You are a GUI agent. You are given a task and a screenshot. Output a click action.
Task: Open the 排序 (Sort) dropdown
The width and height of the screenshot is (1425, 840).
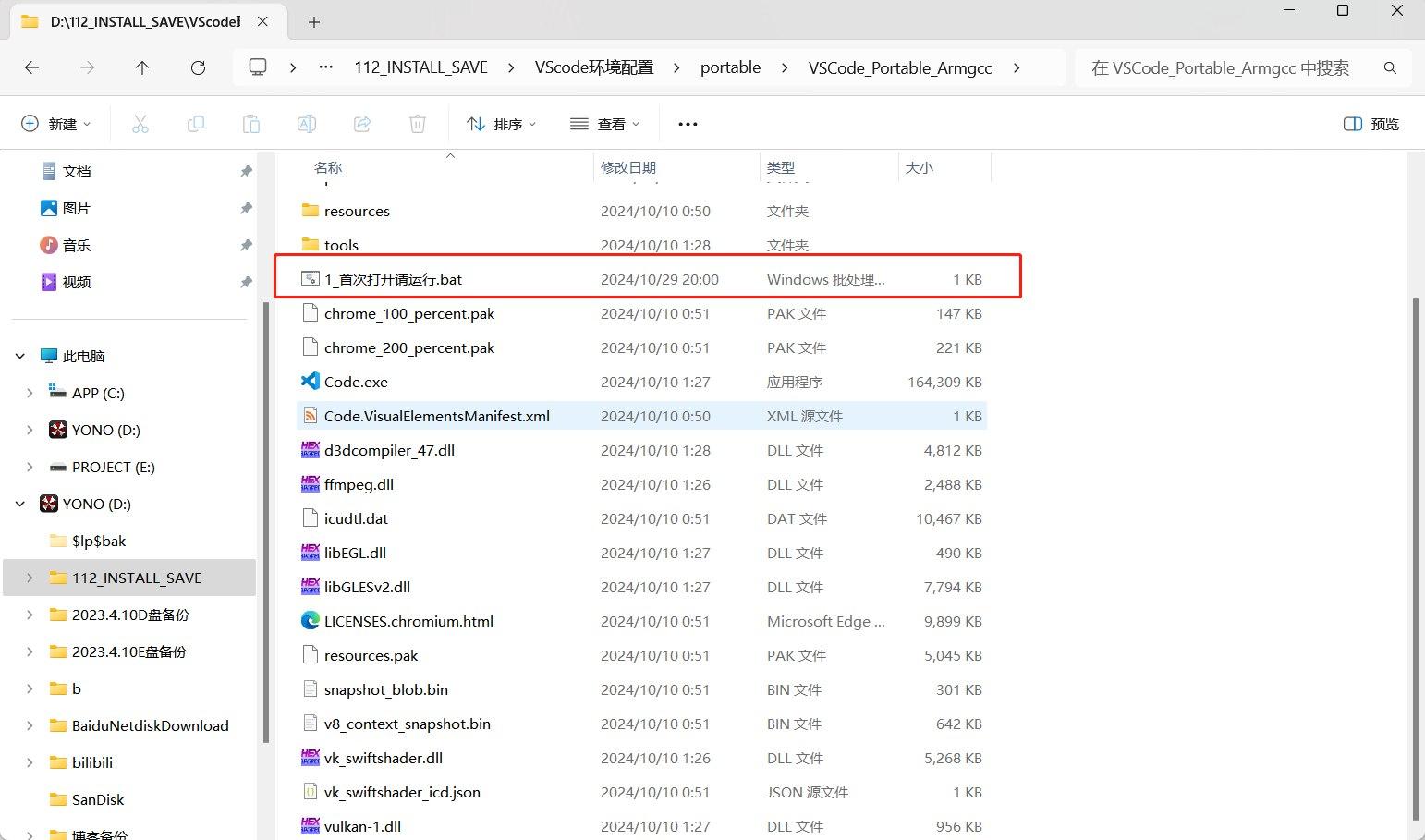502,124
